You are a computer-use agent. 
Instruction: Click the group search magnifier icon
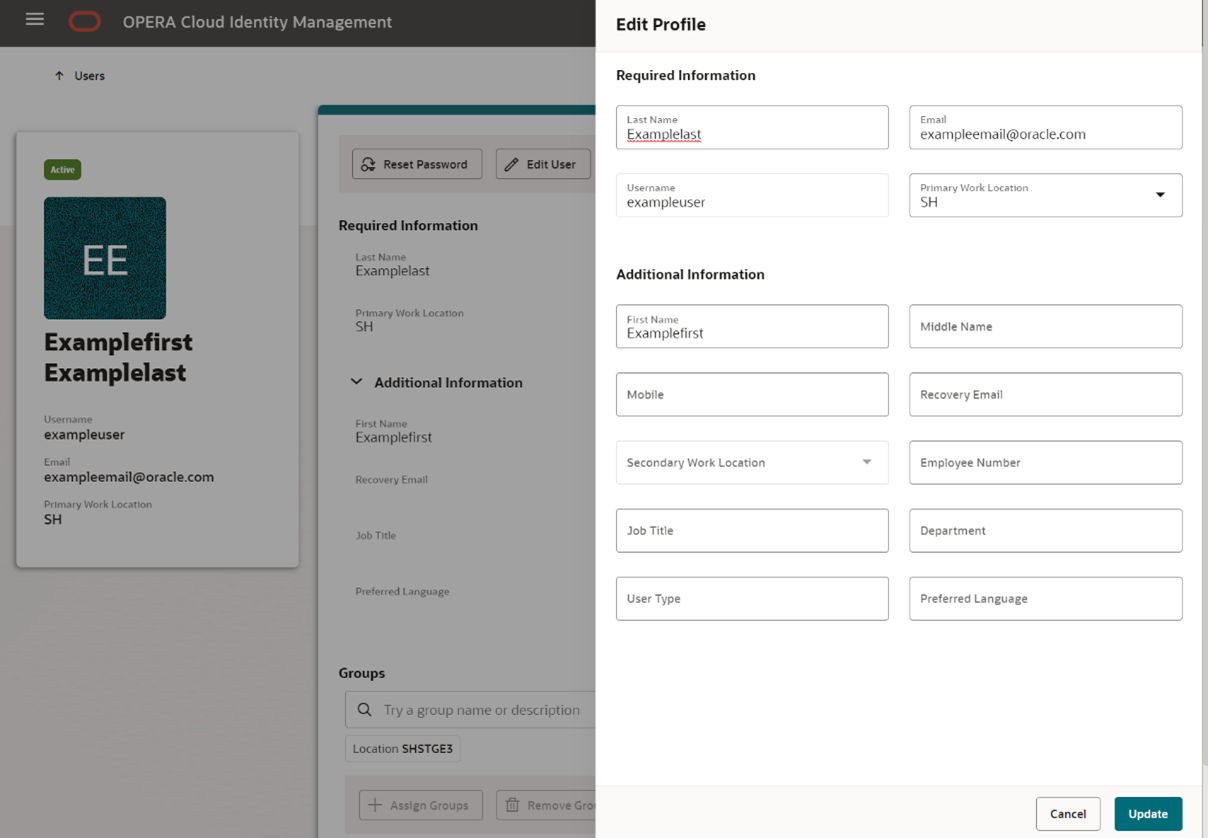tap(364, 709)
